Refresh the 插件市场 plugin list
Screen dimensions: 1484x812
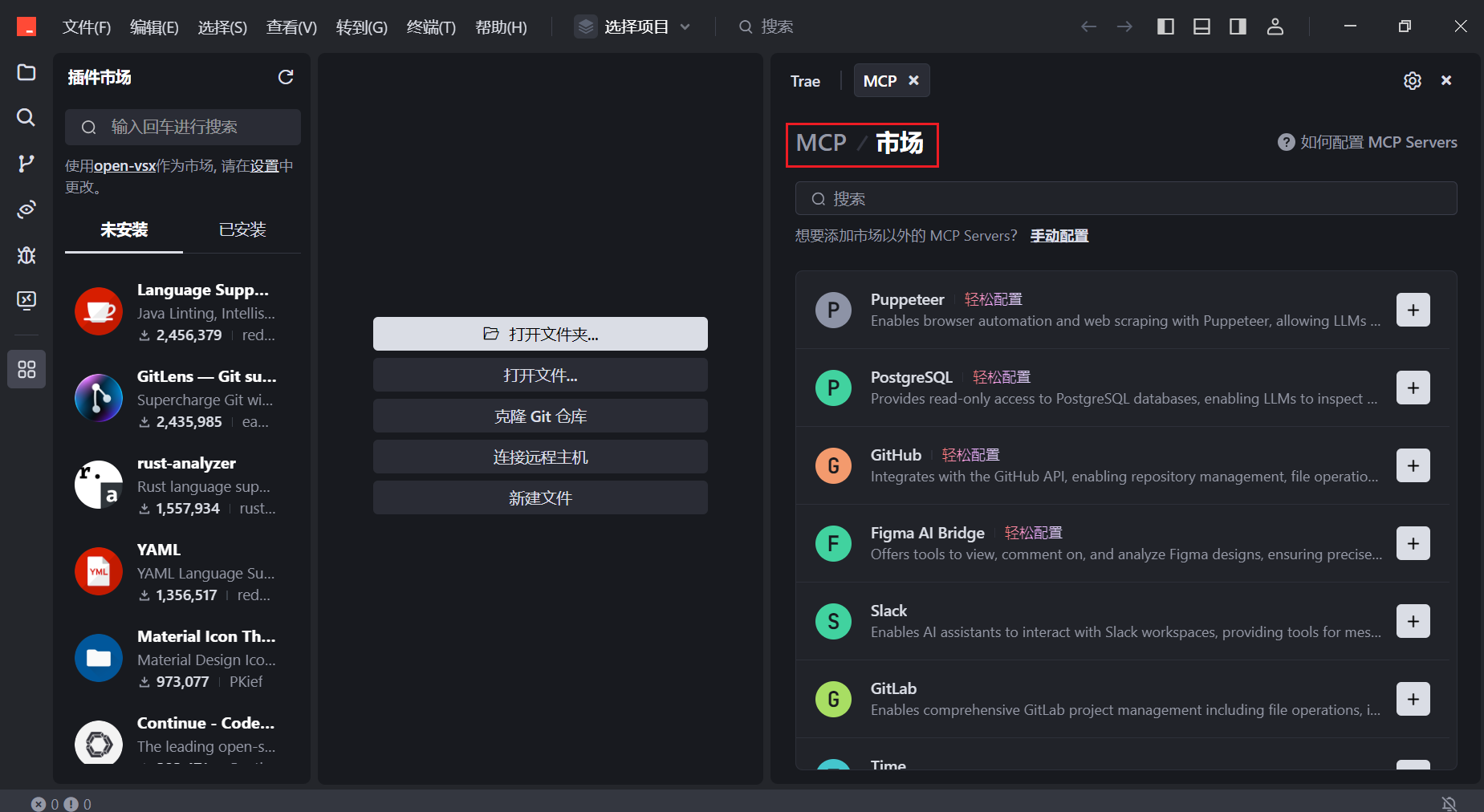287,77
